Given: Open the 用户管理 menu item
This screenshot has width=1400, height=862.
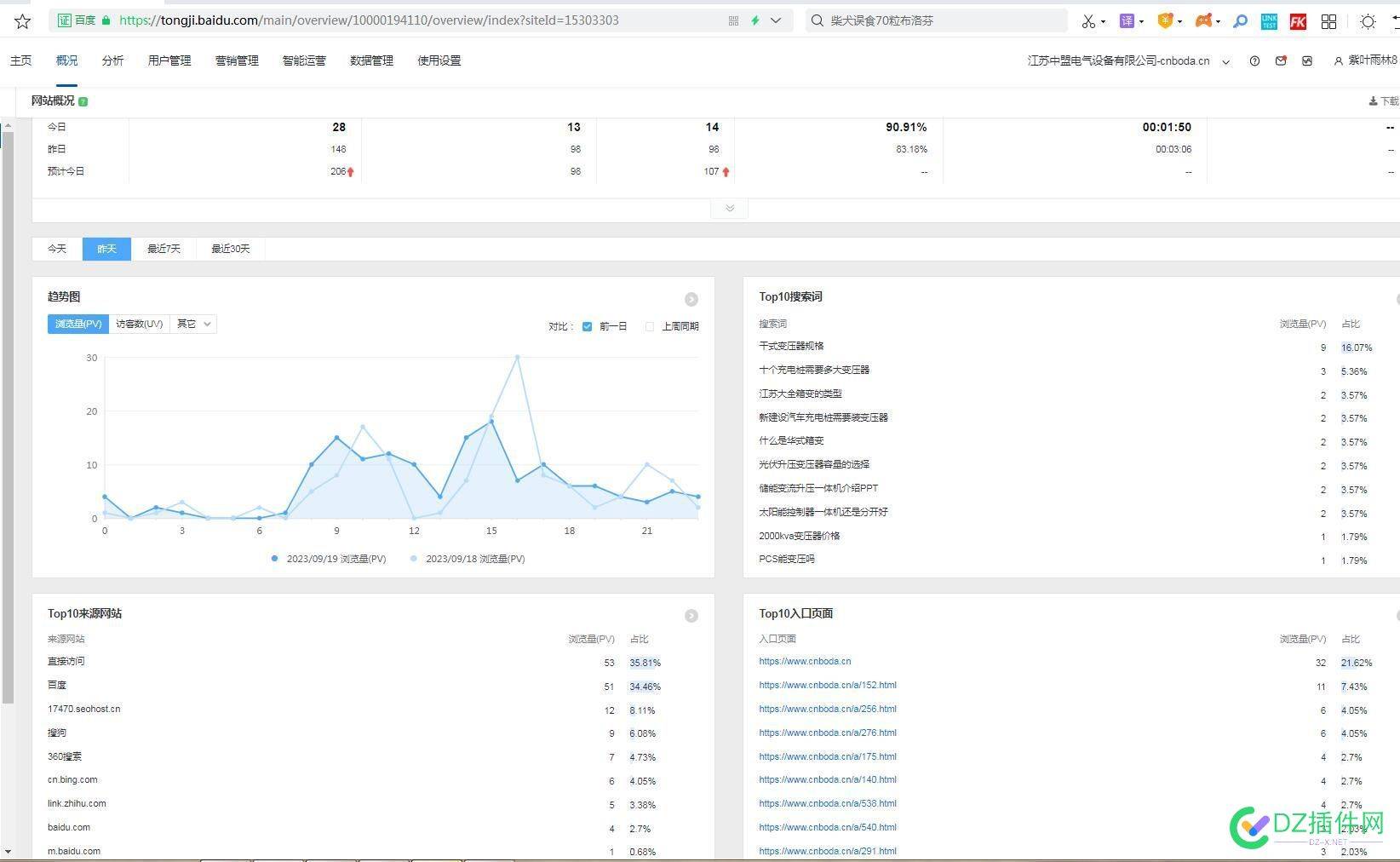Looking at the screenshot, I should 169,60.
